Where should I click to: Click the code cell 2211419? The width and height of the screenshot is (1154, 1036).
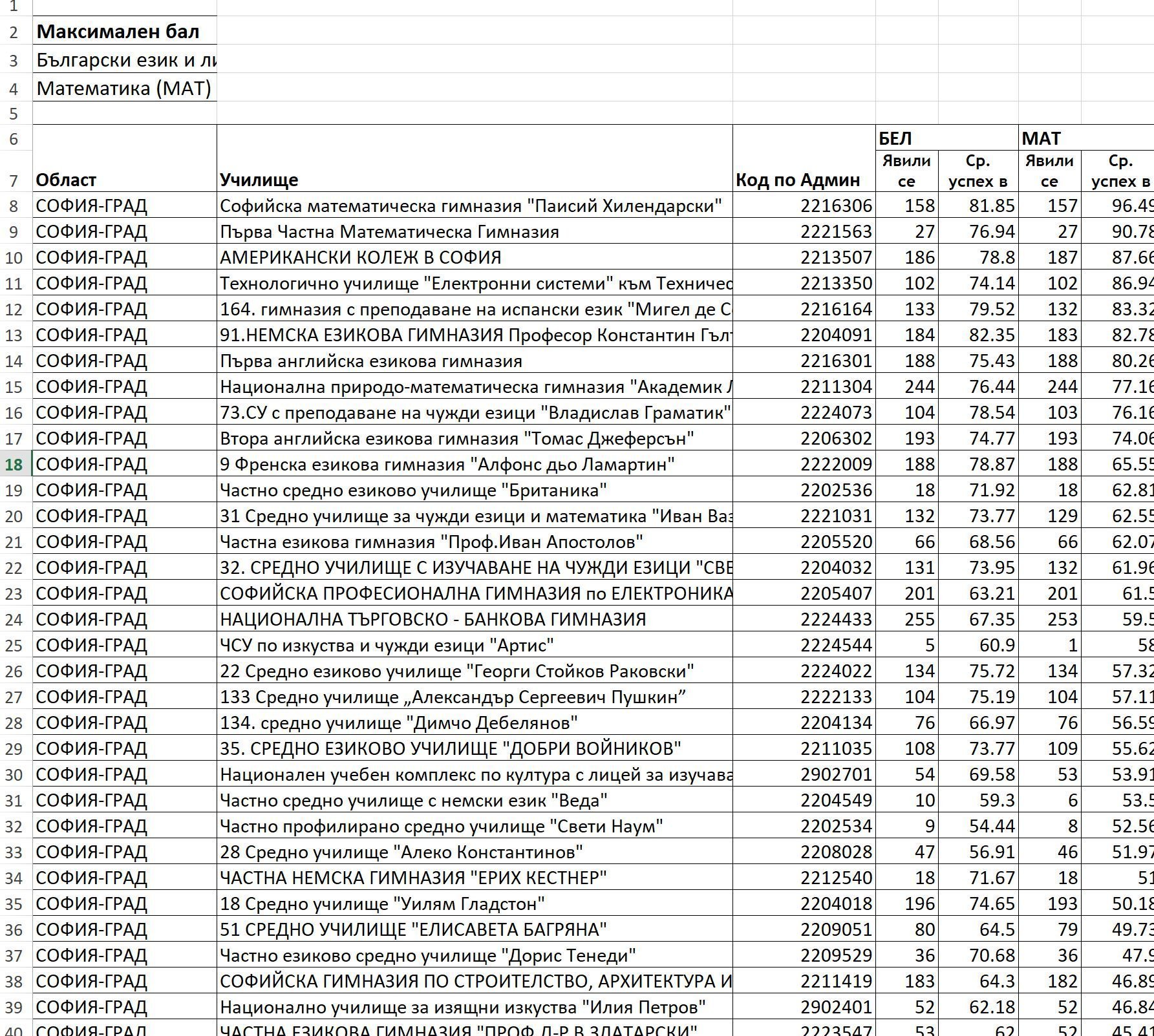point(804,981)
